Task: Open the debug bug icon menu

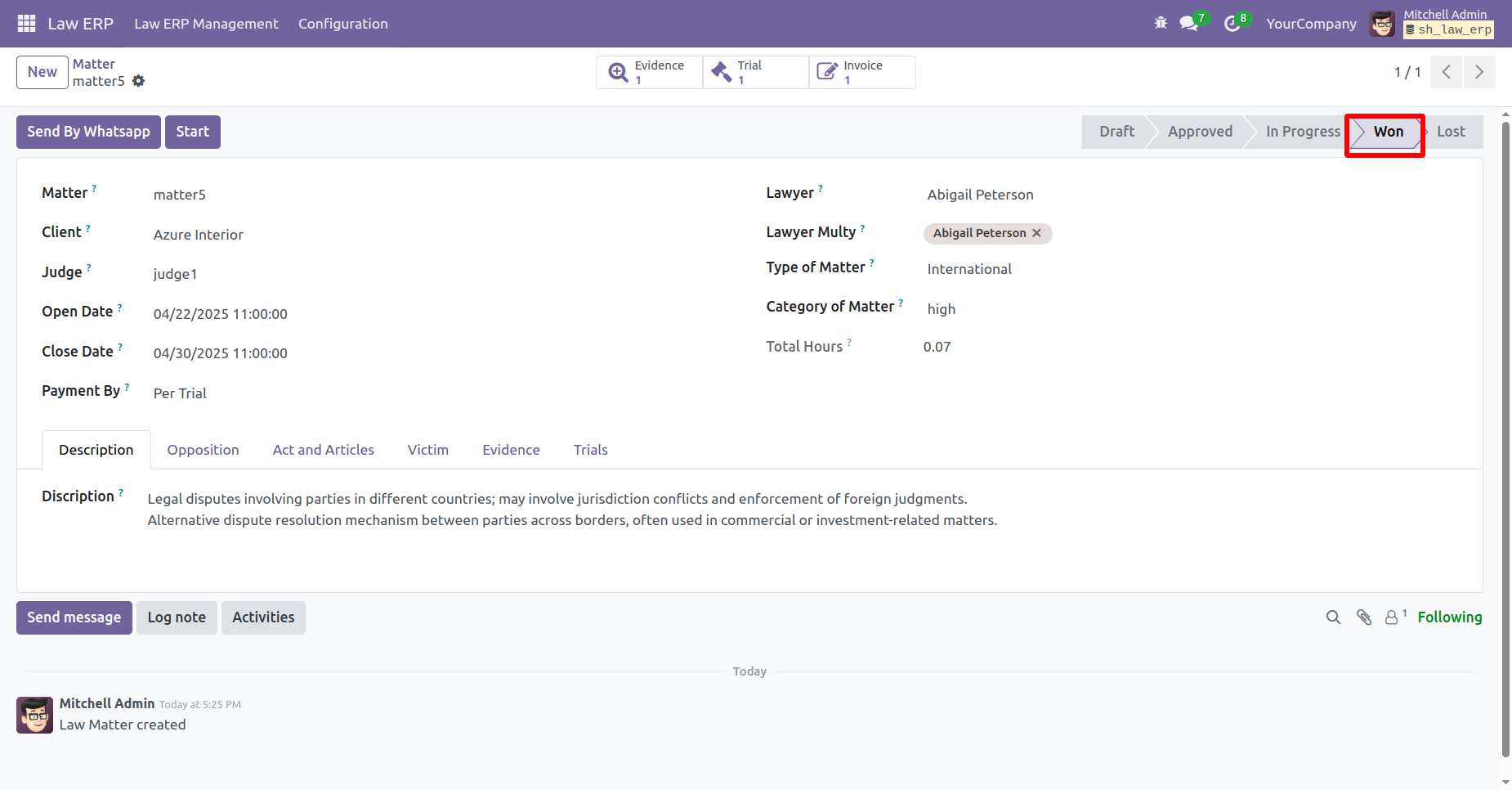Action: [1161, 24]
